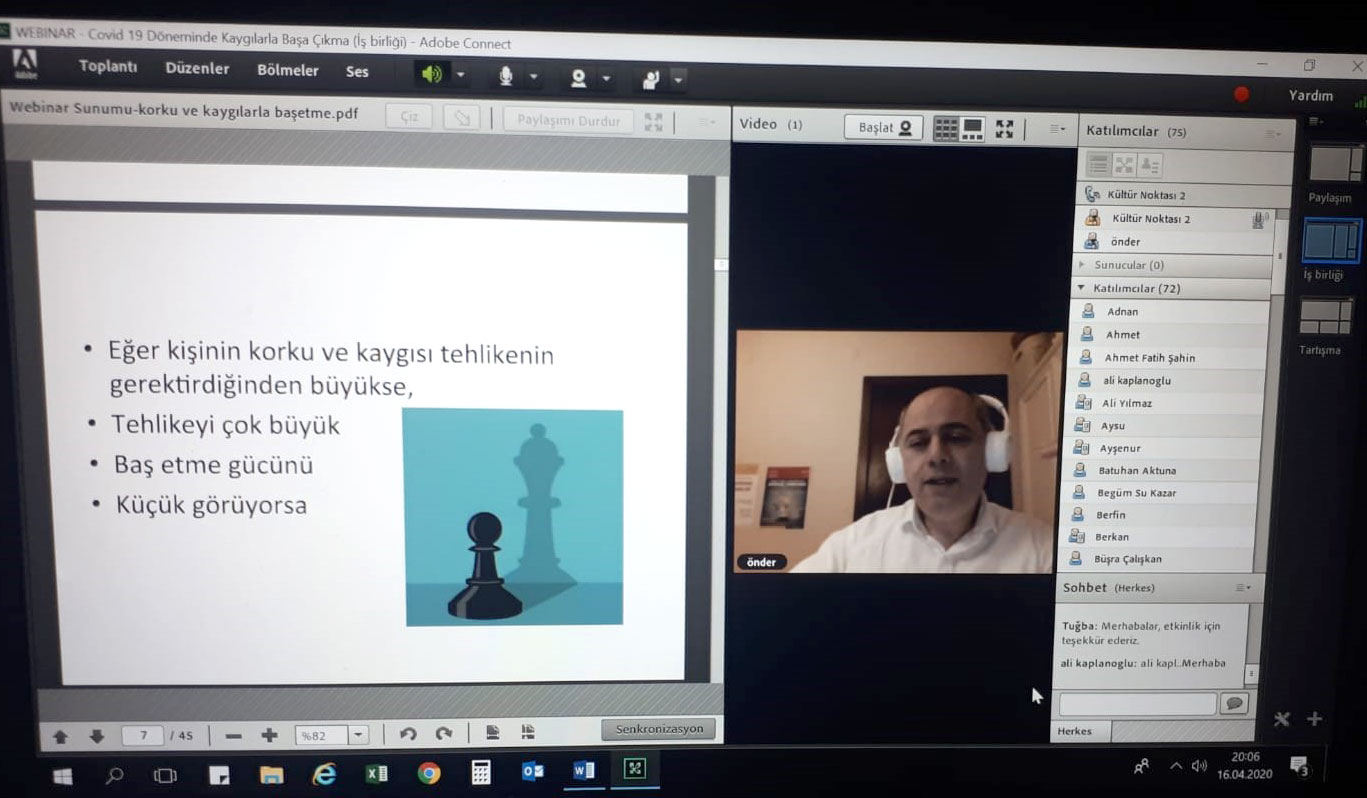Toggle the speaker audio icon
This screenshot has height=798, width=1367.
tap(431, 75)
